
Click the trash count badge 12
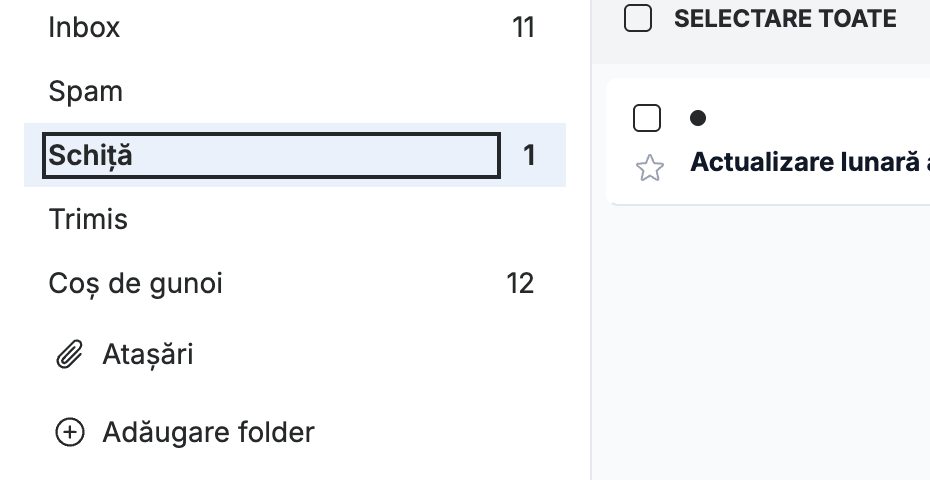coord(520,284)
